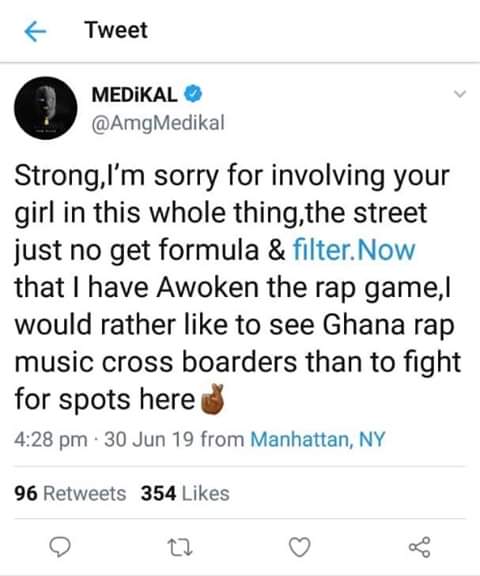Tap the word Retweets label
The width and height of the screenshot is (480, 576).
(85, 493)
